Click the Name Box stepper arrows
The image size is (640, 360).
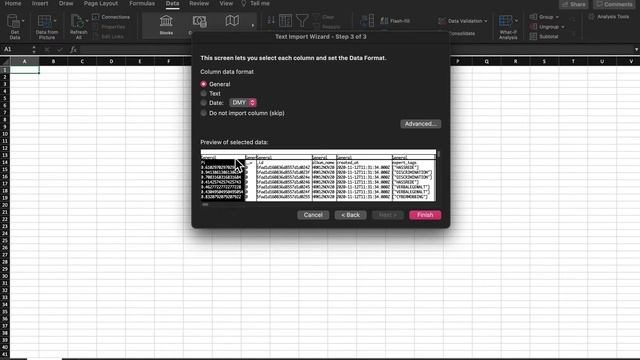[33, 49]
